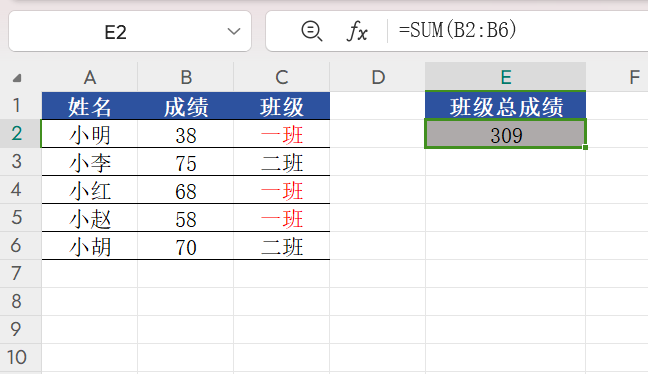Click 二班 cell in 小胡's row
This screenshot has height=374, width=648.
(282, 246)
